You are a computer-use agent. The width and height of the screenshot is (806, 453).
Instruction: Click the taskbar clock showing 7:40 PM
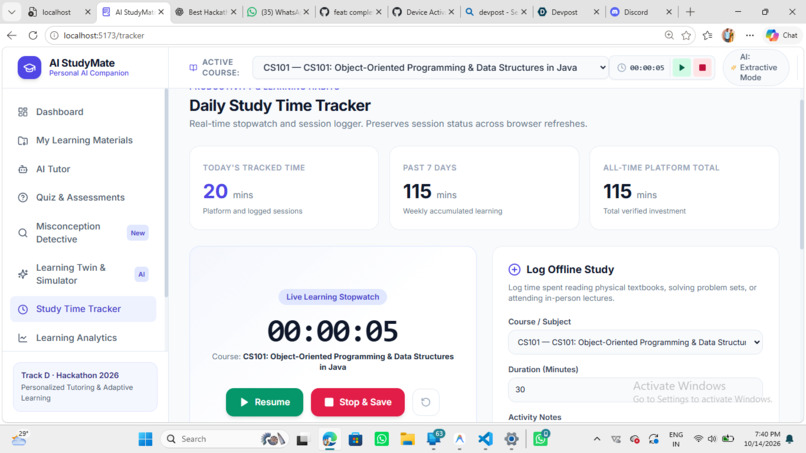coord(762,439)
